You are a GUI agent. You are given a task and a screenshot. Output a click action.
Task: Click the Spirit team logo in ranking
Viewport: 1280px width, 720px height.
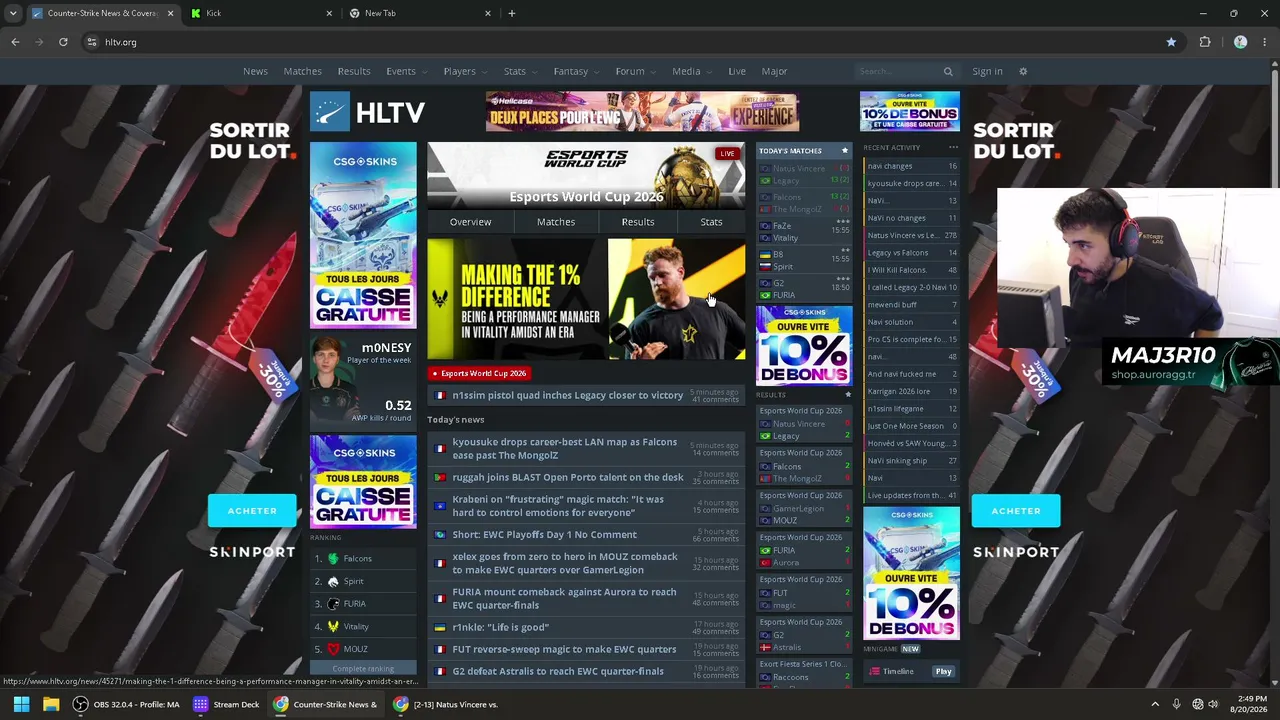[333, 582]
